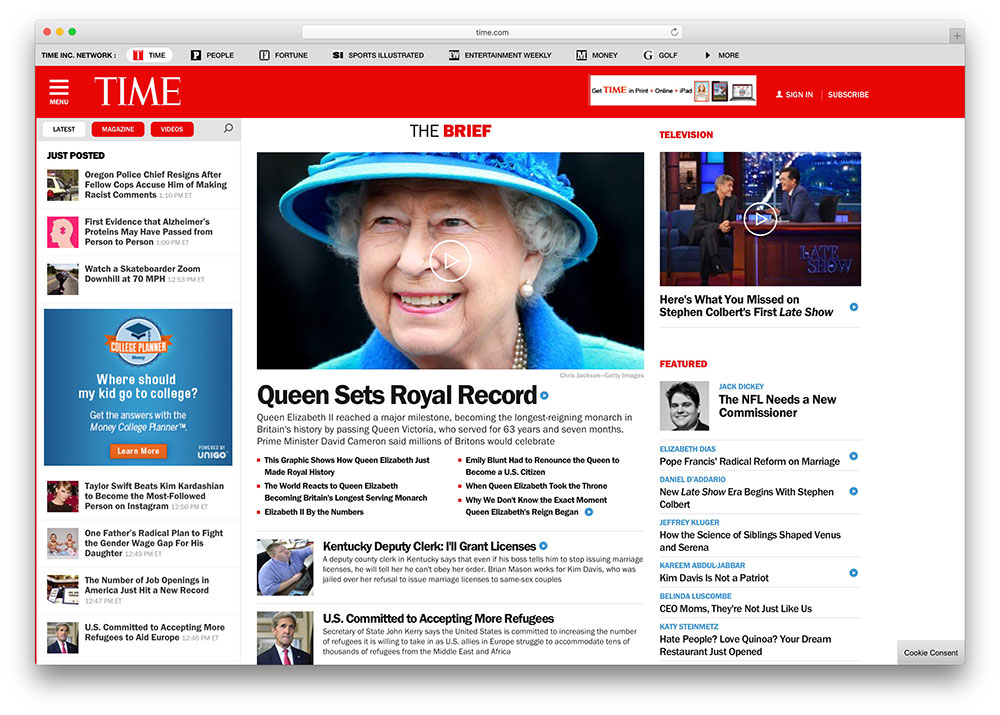The height and width of the screenshot is (715, 1000).
Task: Select the LATEST tab
Action: click(64, 129)
